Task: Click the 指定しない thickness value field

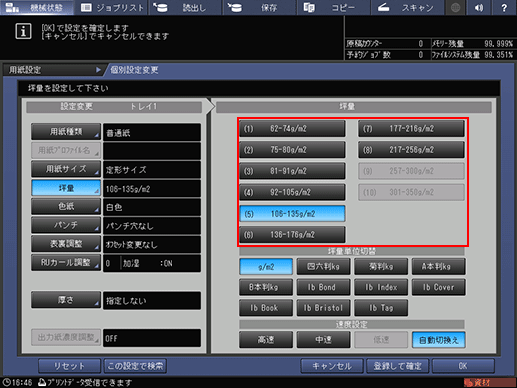Action: tap(152, 301)
